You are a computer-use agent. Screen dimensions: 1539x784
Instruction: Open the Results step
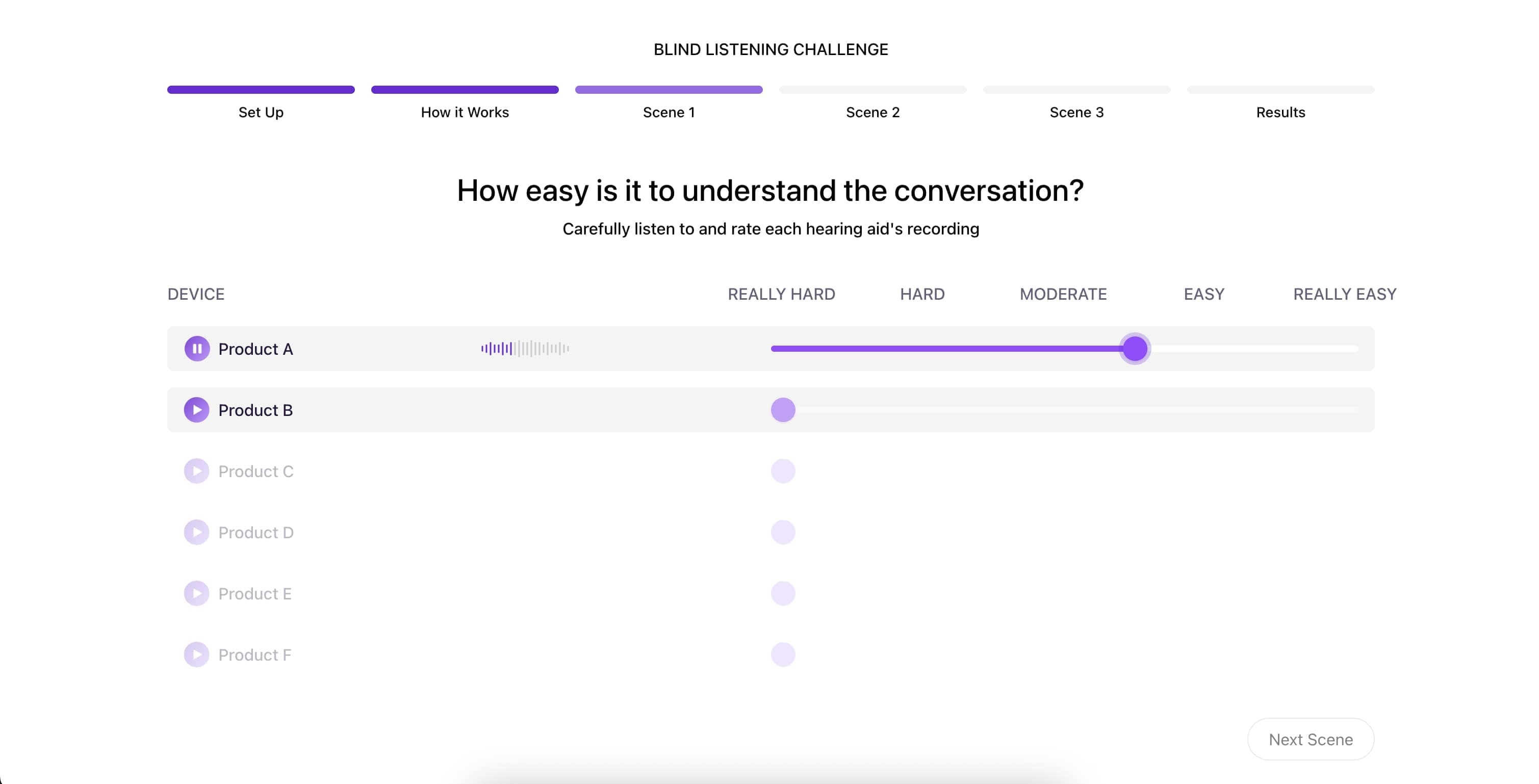[x=1280, y=112]
